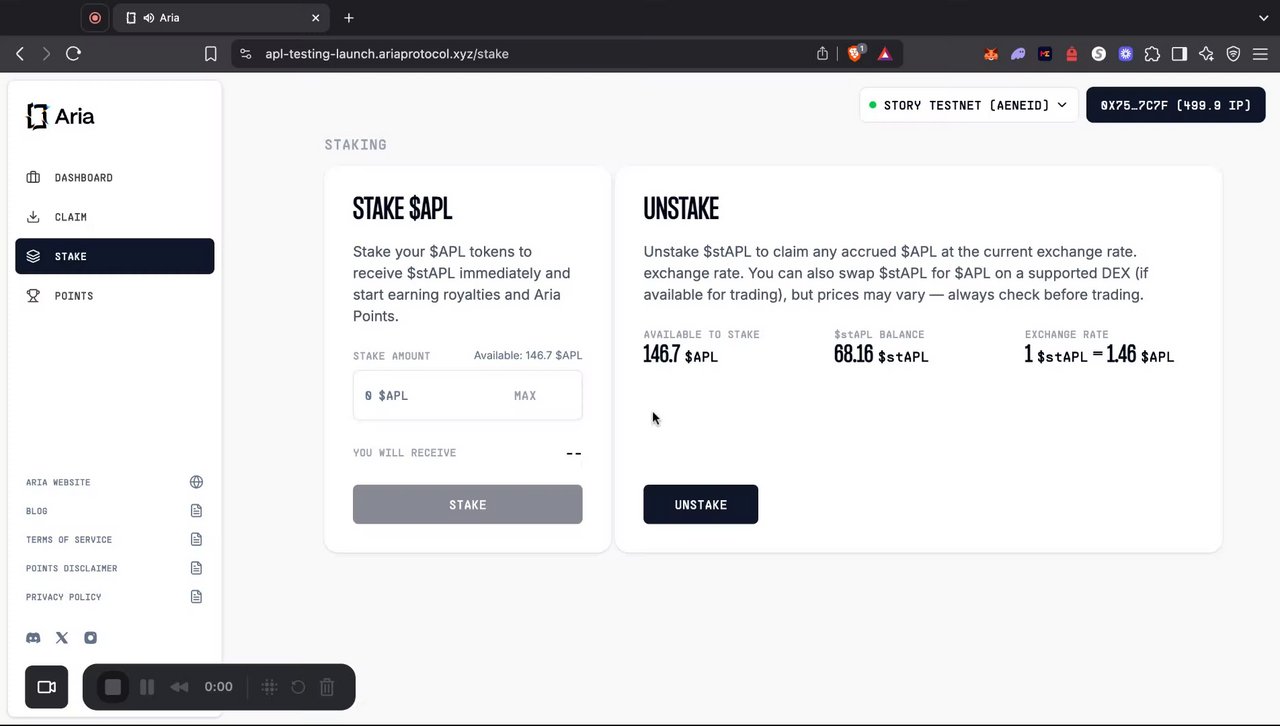The image size is (1280, 726).
Task: Click the address bar URL
Action: (x=387, y=54)
